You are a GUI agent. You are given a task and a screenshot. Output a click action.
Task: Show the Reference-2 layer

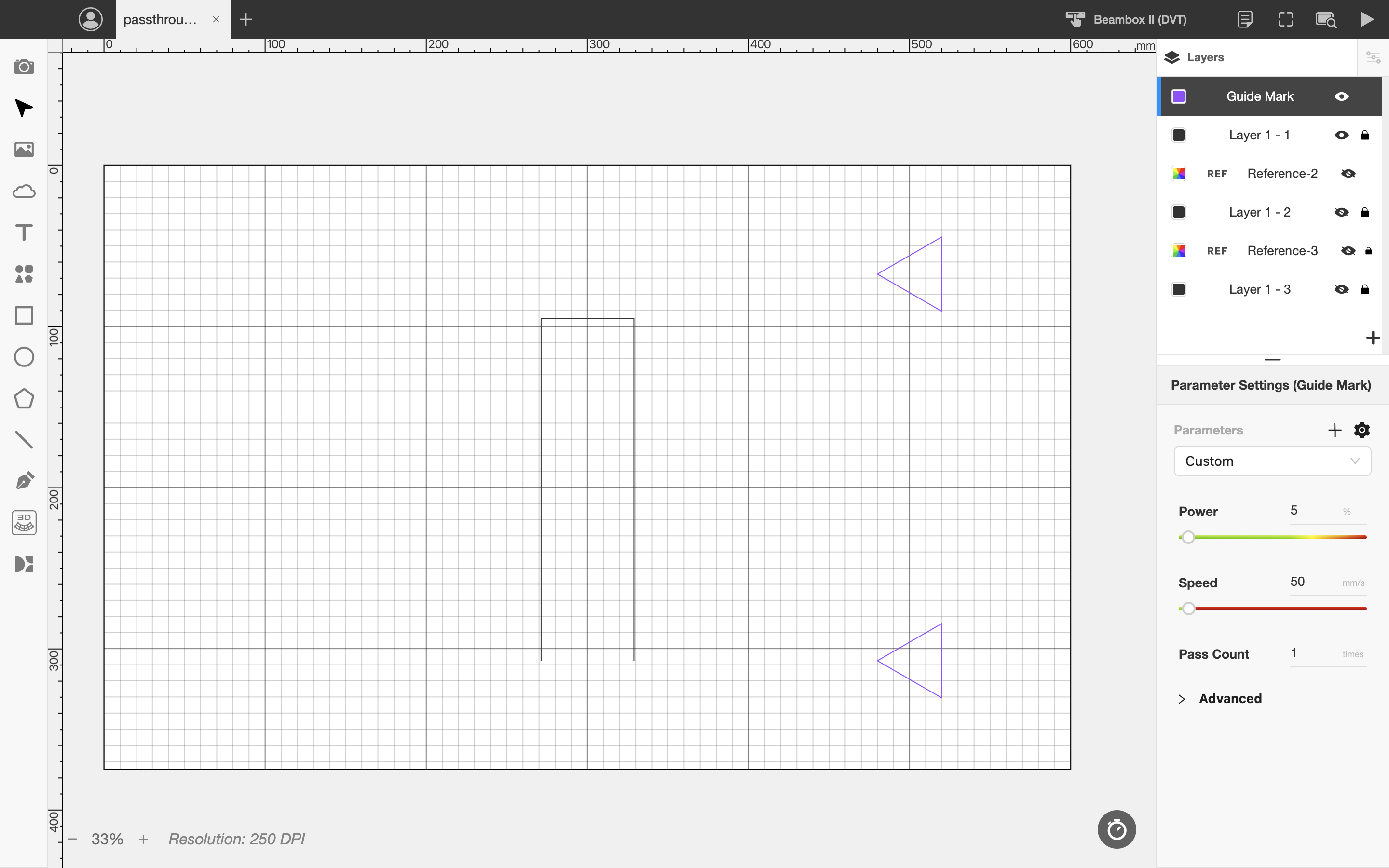1348,174
